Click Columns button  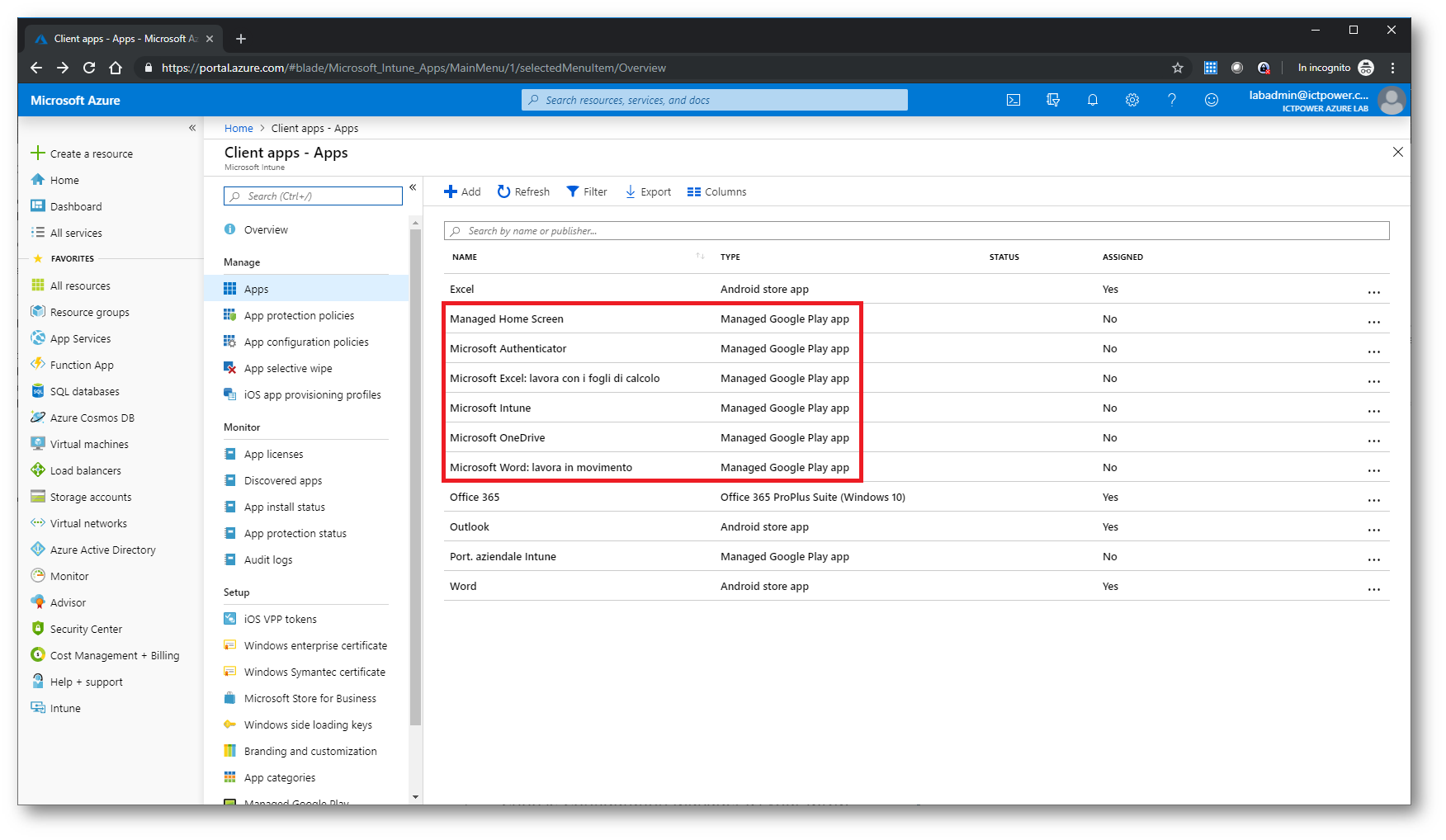pos(716,191)
